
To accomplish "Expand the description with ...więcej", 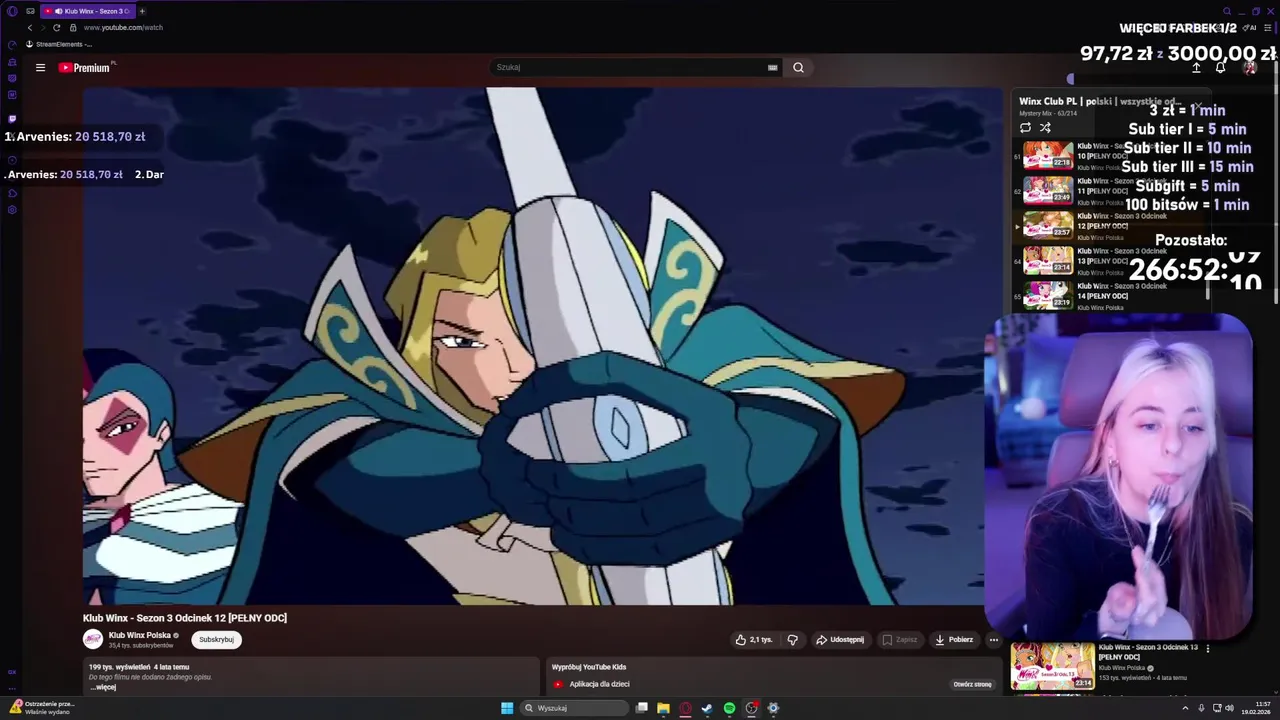I will tap(103, 687).
